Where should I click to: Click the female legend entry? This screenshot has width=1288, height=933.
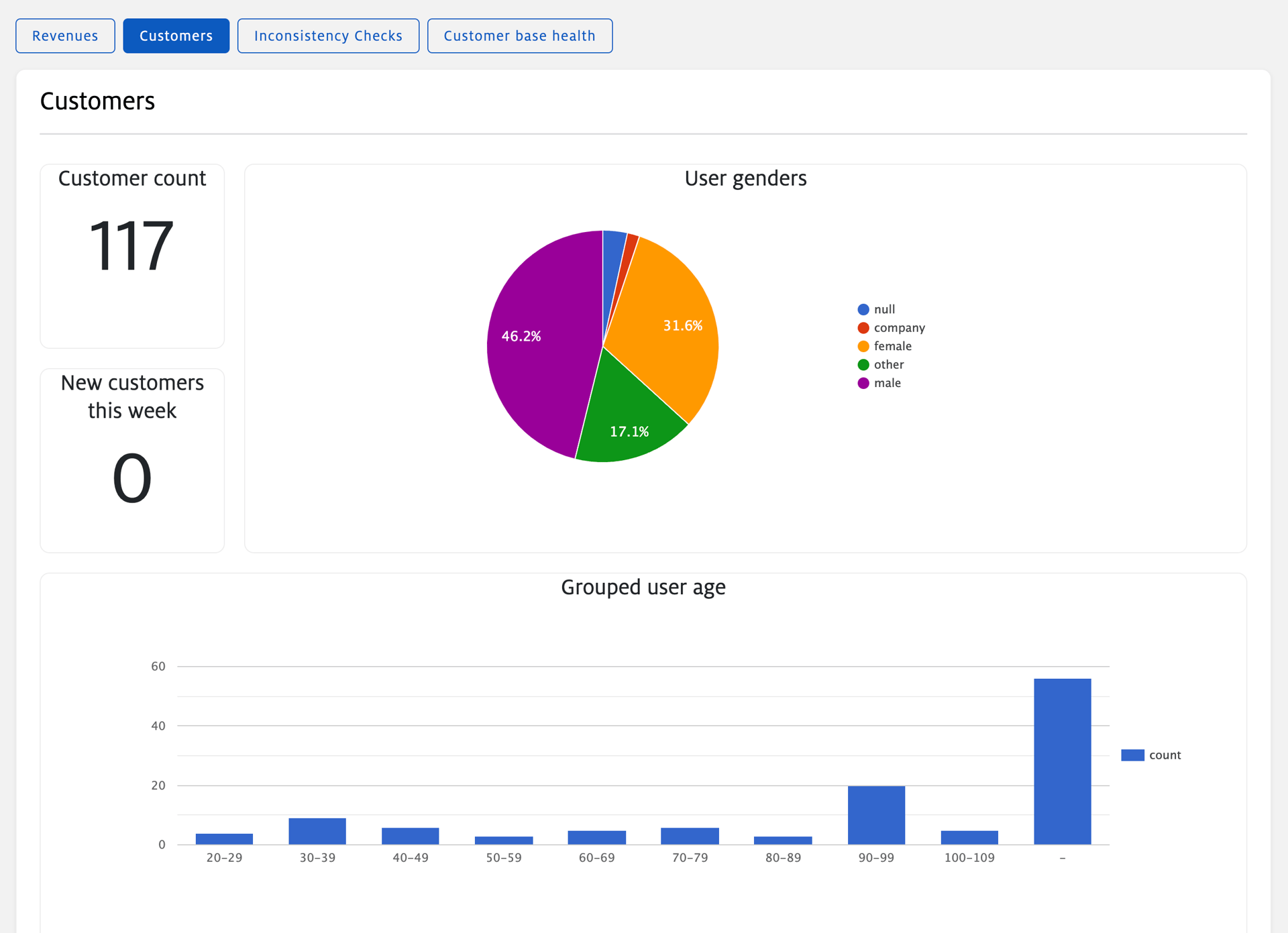[892, 346]
